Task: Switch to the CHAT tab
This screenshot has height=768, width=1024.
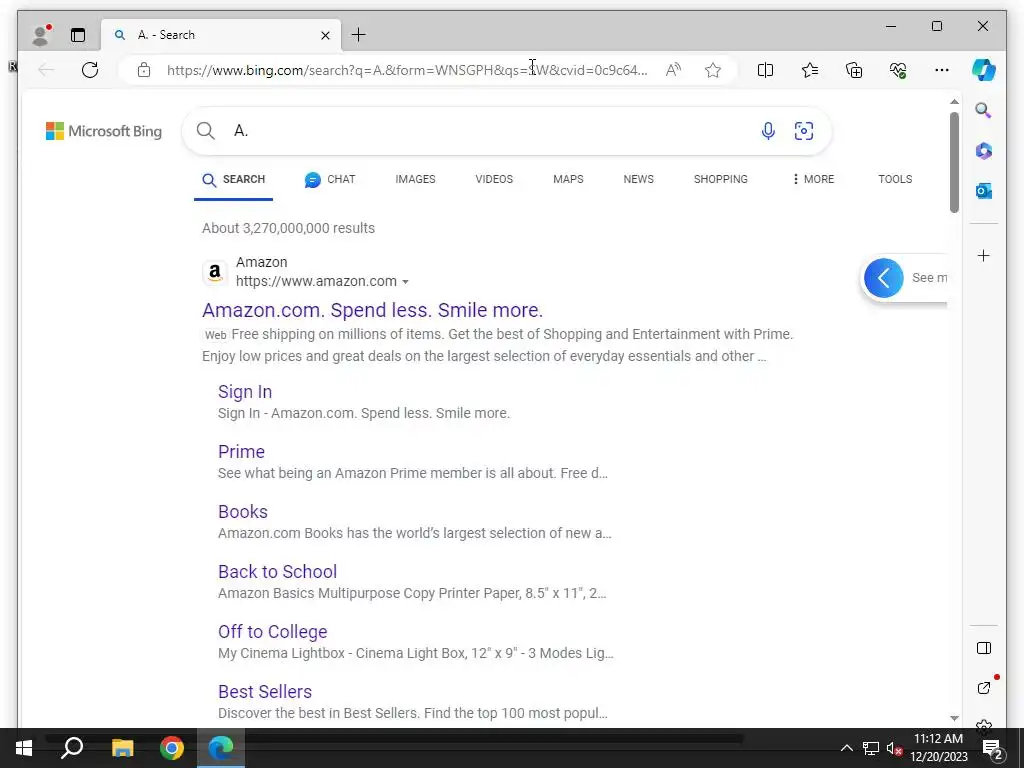Action: click(330, 180)
